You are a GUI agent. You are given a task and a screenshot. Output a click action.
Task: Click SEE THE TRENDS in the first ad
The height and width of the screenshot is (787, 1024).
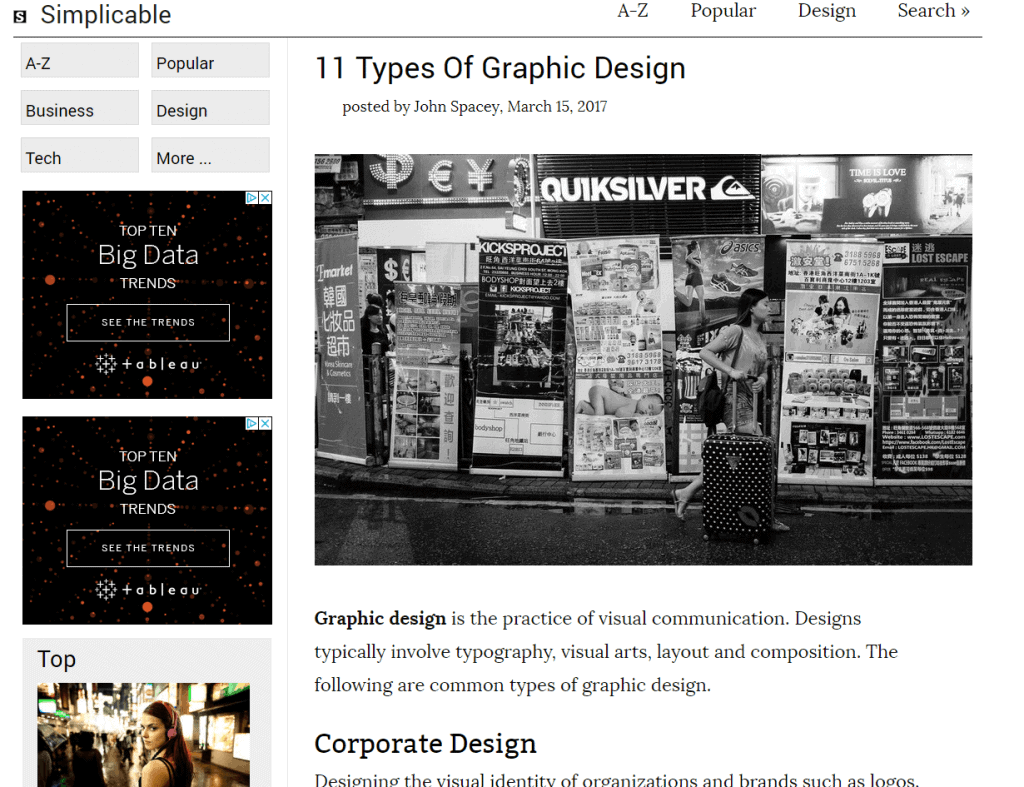pyautogui.click(x=148, y=323)
